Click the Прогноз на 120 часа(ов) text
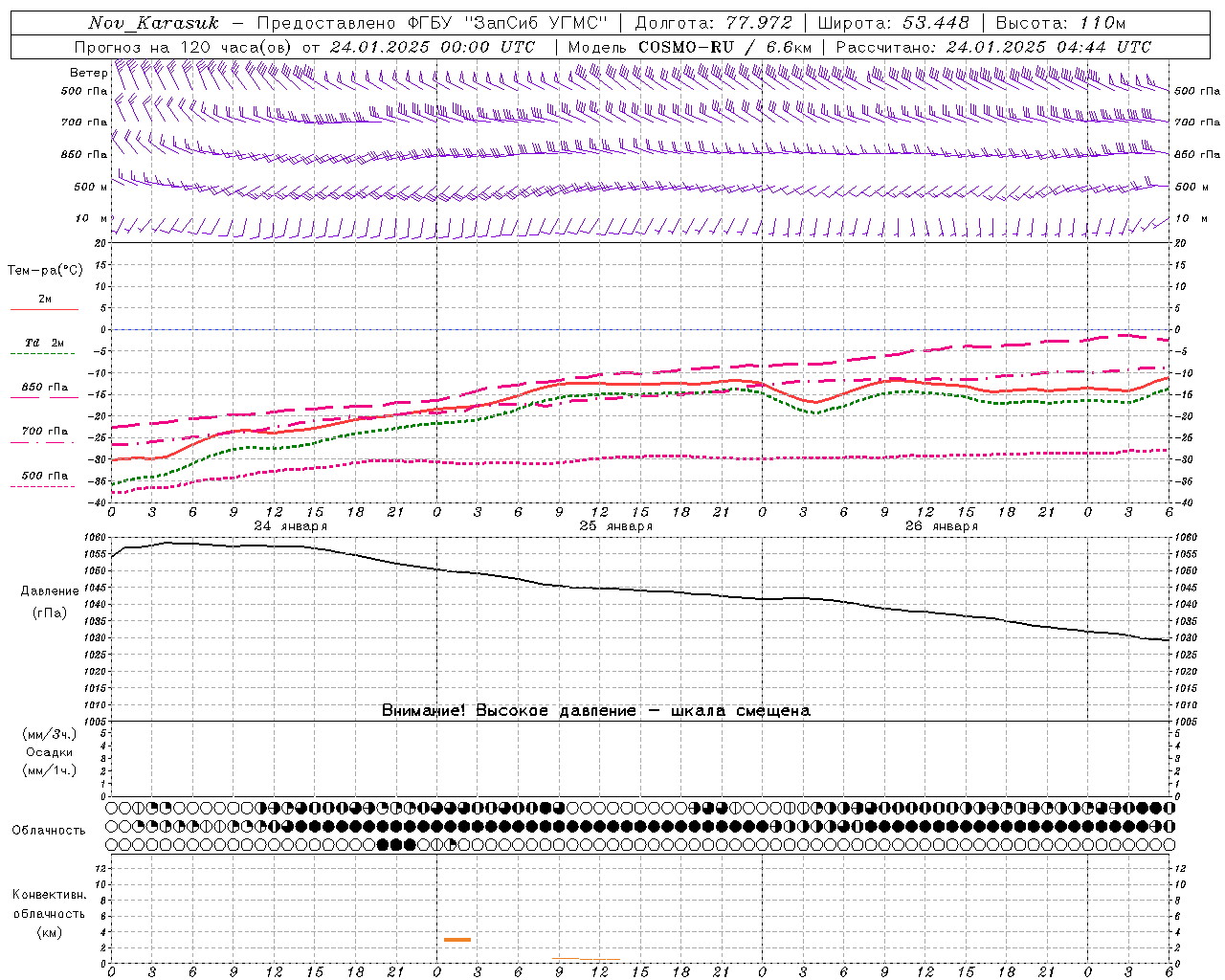 185,47
